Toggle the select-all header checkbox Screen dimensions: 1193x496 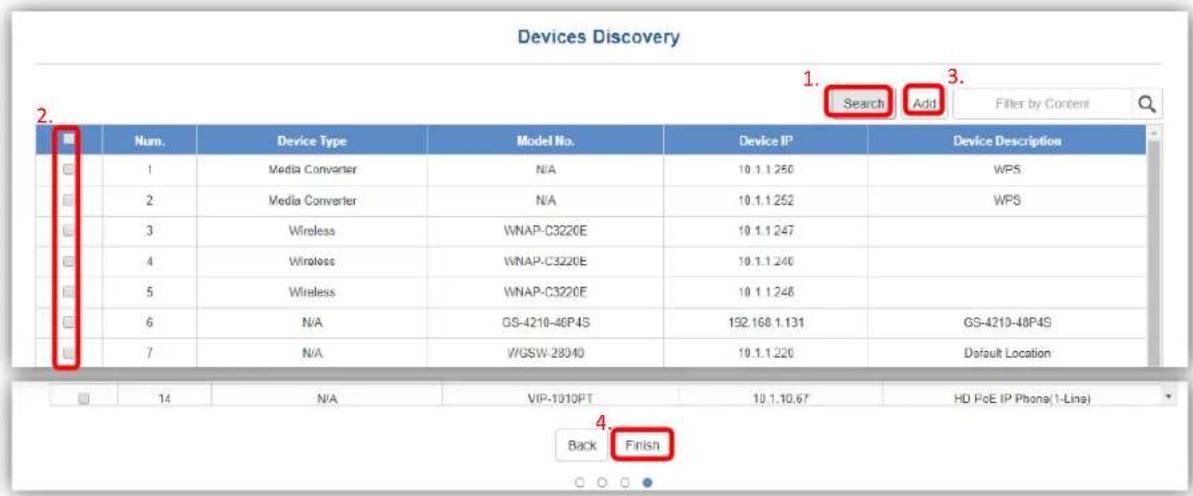[x=68, y=139]
